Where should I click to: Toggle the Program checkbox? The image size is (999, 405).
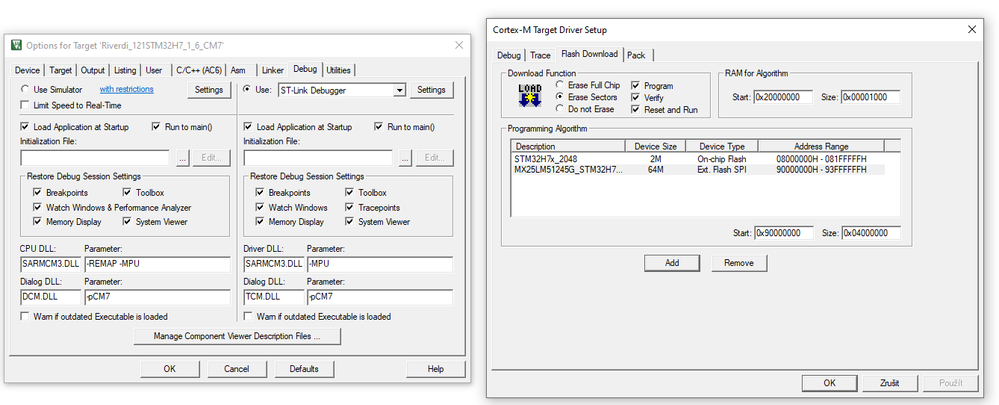pos(635,85)
